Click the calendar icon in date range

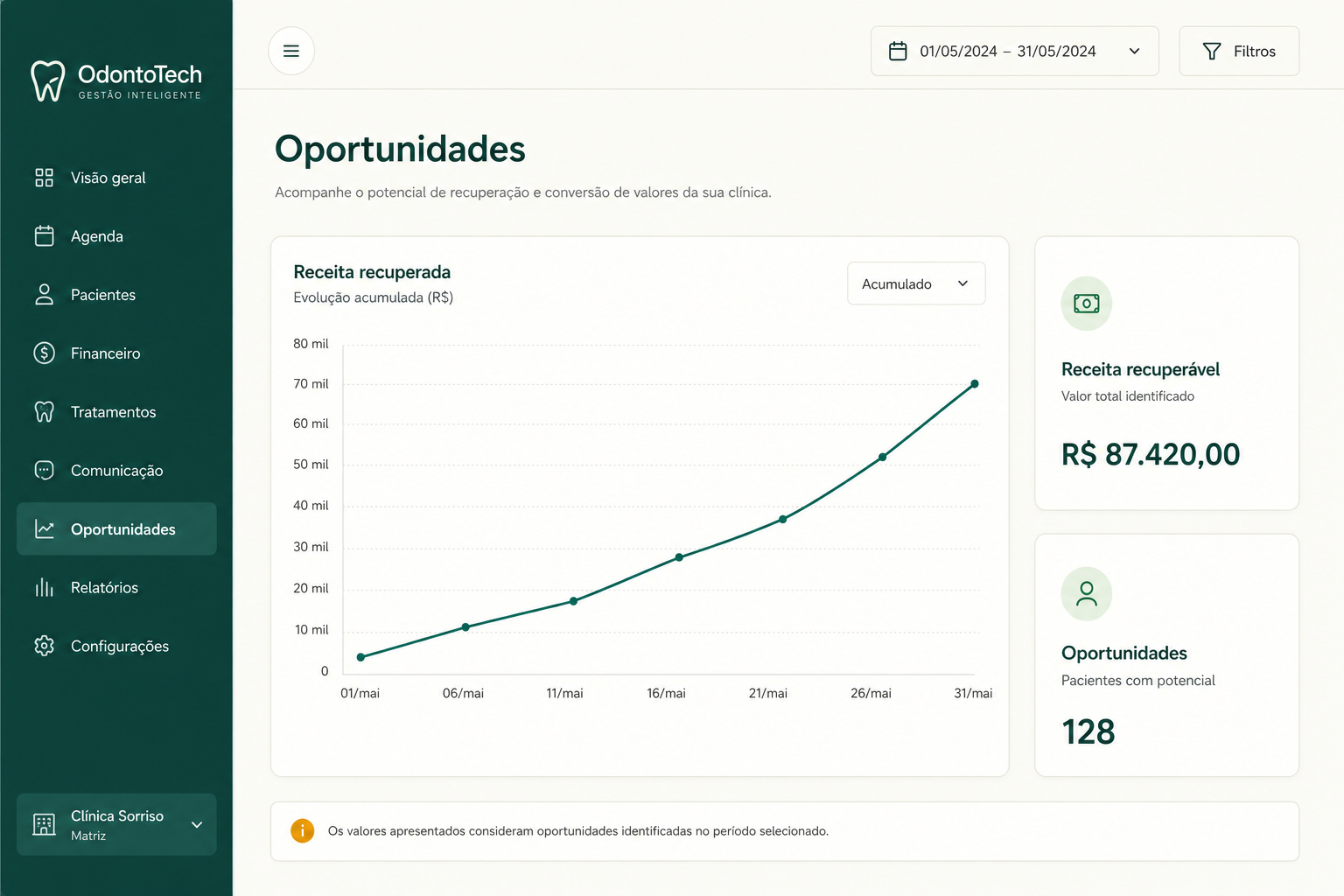tap(898, 51)
